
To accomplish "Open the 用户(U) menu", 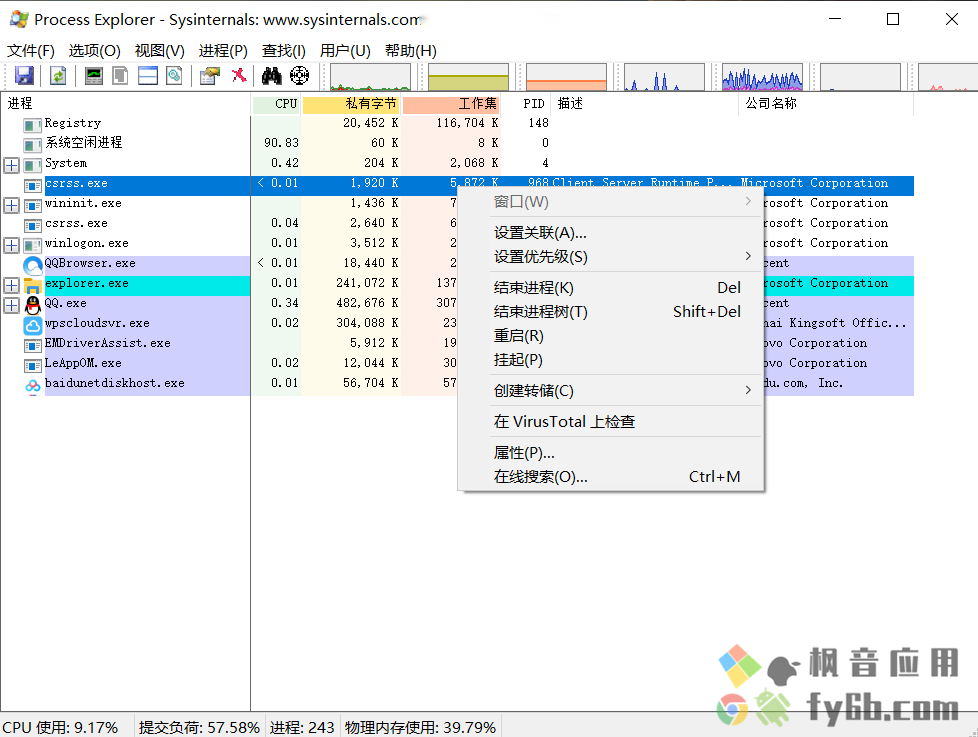I will [345, 51].
